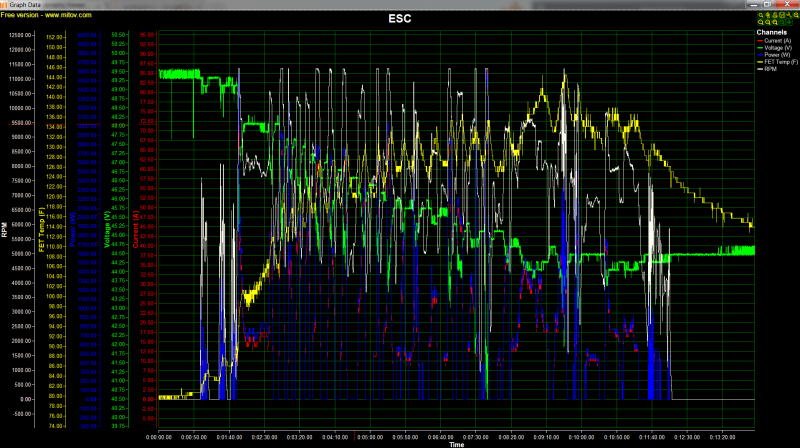The width and height of the screenshot is (800, 448).
Task: Click the greyed-out minus toolbar icon
Action: coord(780,22)
